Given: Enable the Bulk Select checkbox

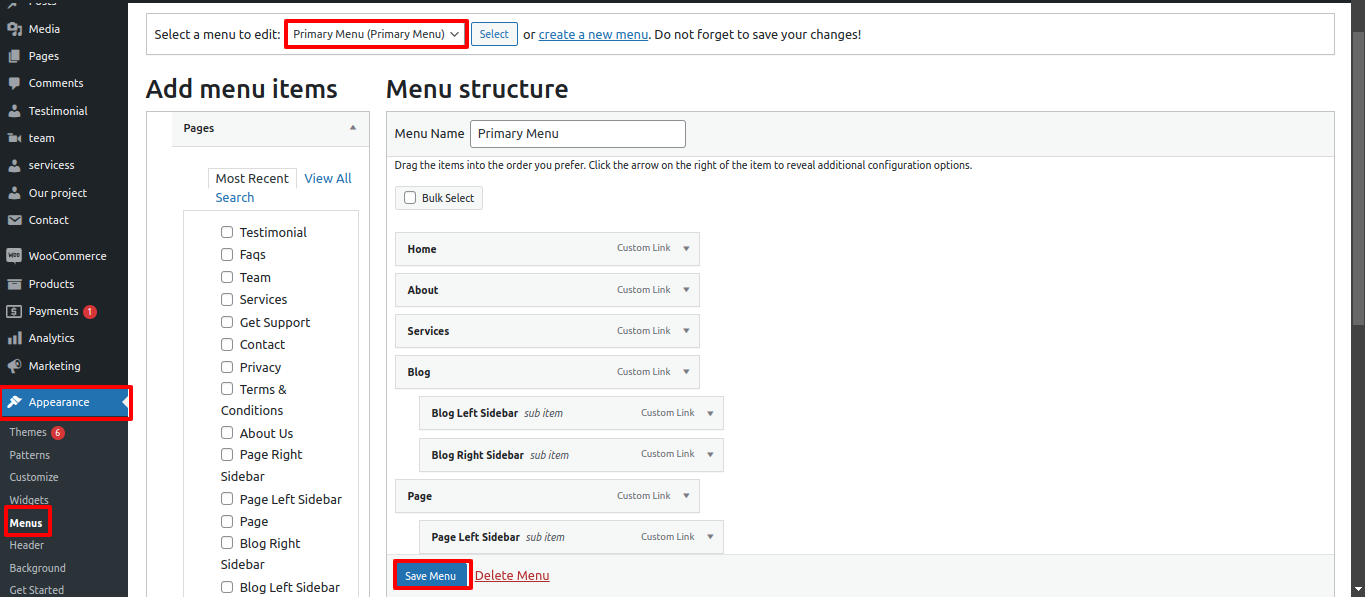Looking at the screenshot, I should [x=409, y=197].
